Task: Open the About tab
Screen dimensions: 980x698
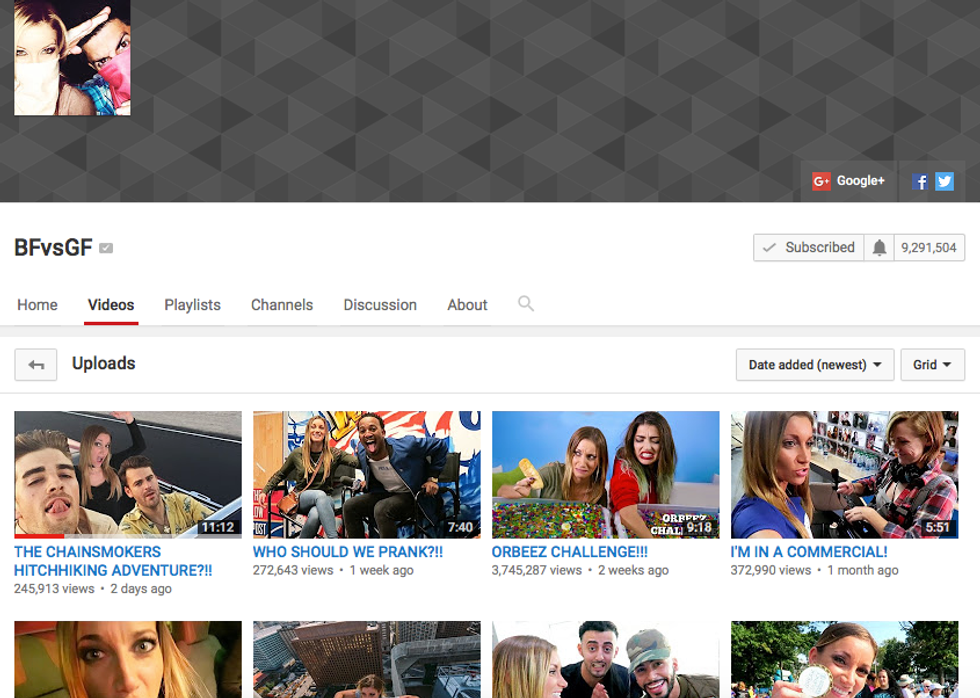Action: pos(467,305)
